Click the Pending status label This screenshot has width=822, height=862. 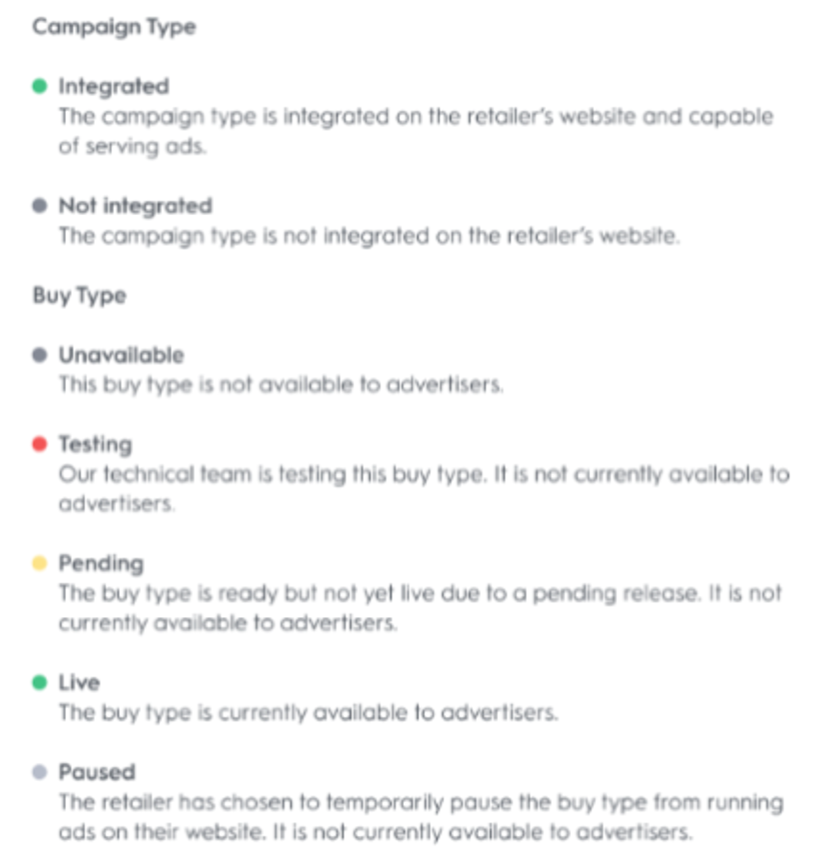[101, 564]
